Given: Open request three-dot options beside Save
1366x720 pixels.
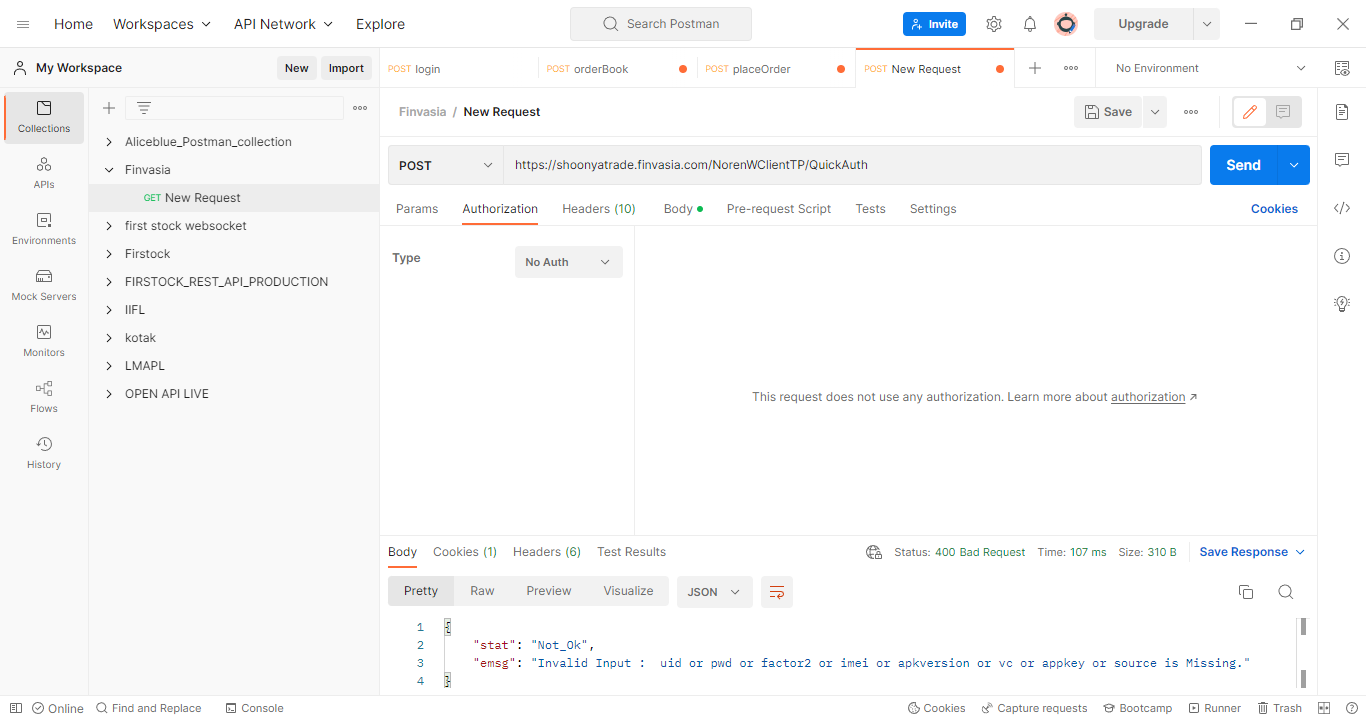Looking at the screenshot, I should point(1191,112).
